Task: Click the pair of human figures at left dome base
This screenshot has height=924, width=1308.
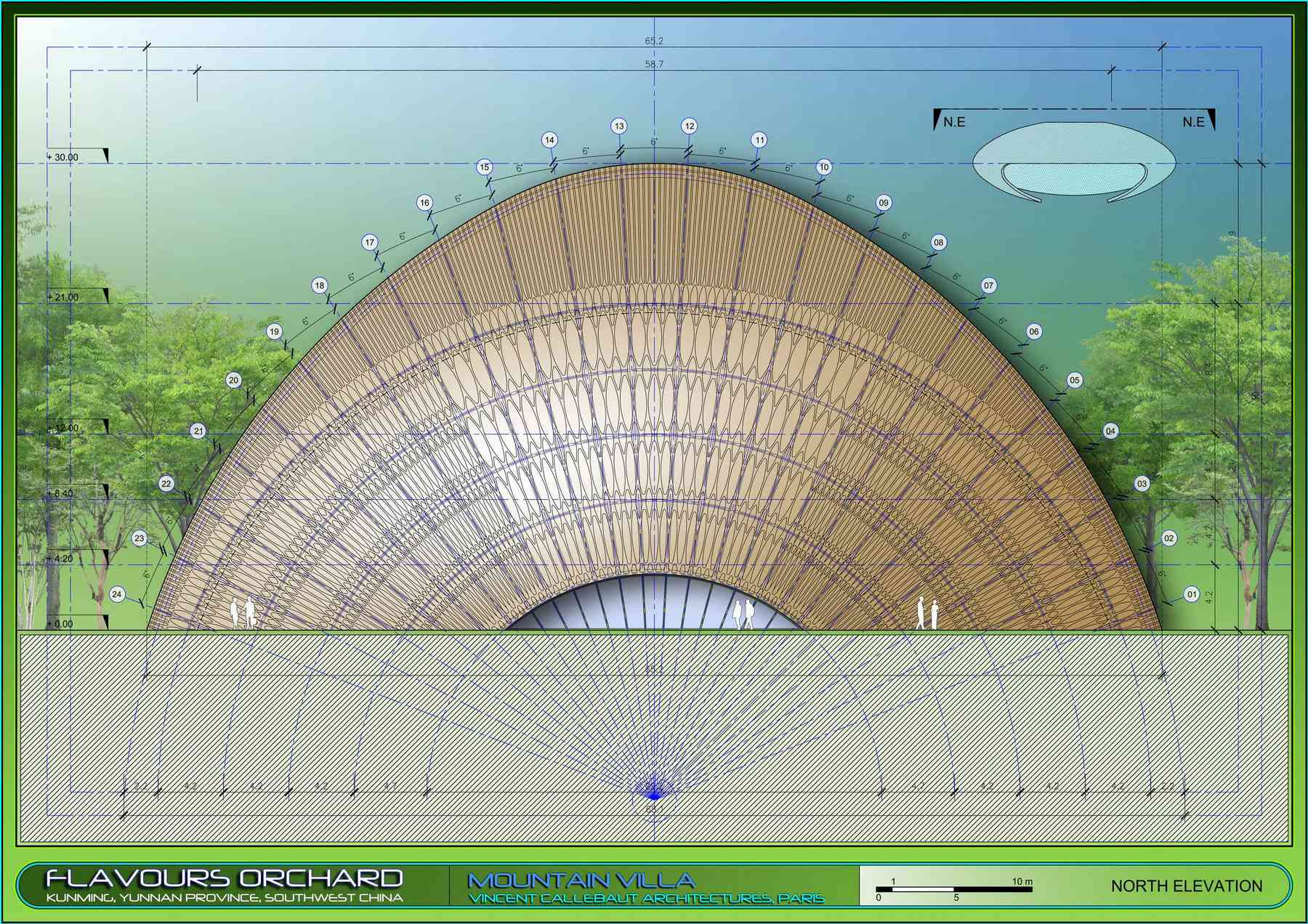Action: pos(243,612)
